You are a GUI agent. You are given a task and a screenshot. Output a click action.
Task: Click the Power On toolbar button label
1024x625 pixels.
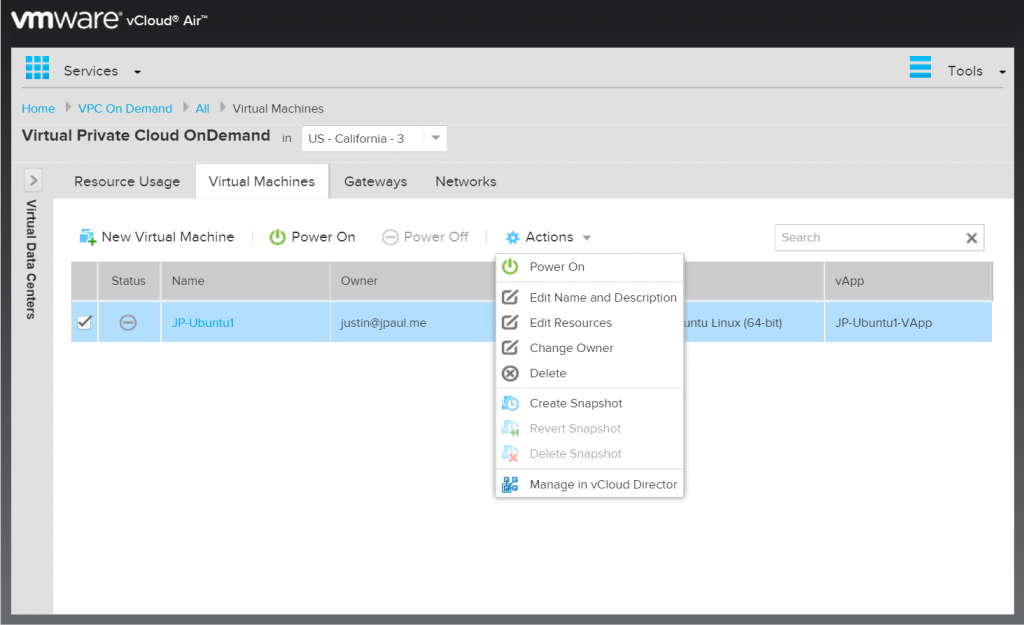pos(323,237)
